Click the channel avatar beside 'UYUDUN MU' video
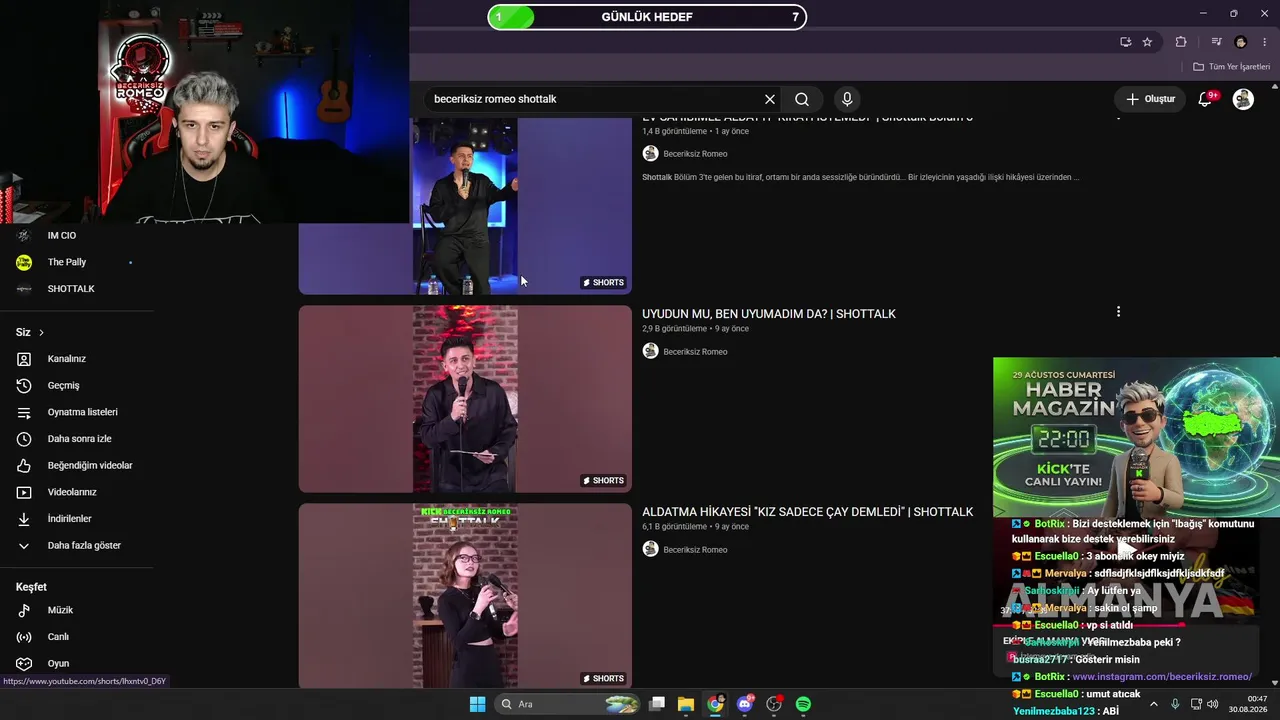This screenshot has width=1280, height=720. point(650,351)
